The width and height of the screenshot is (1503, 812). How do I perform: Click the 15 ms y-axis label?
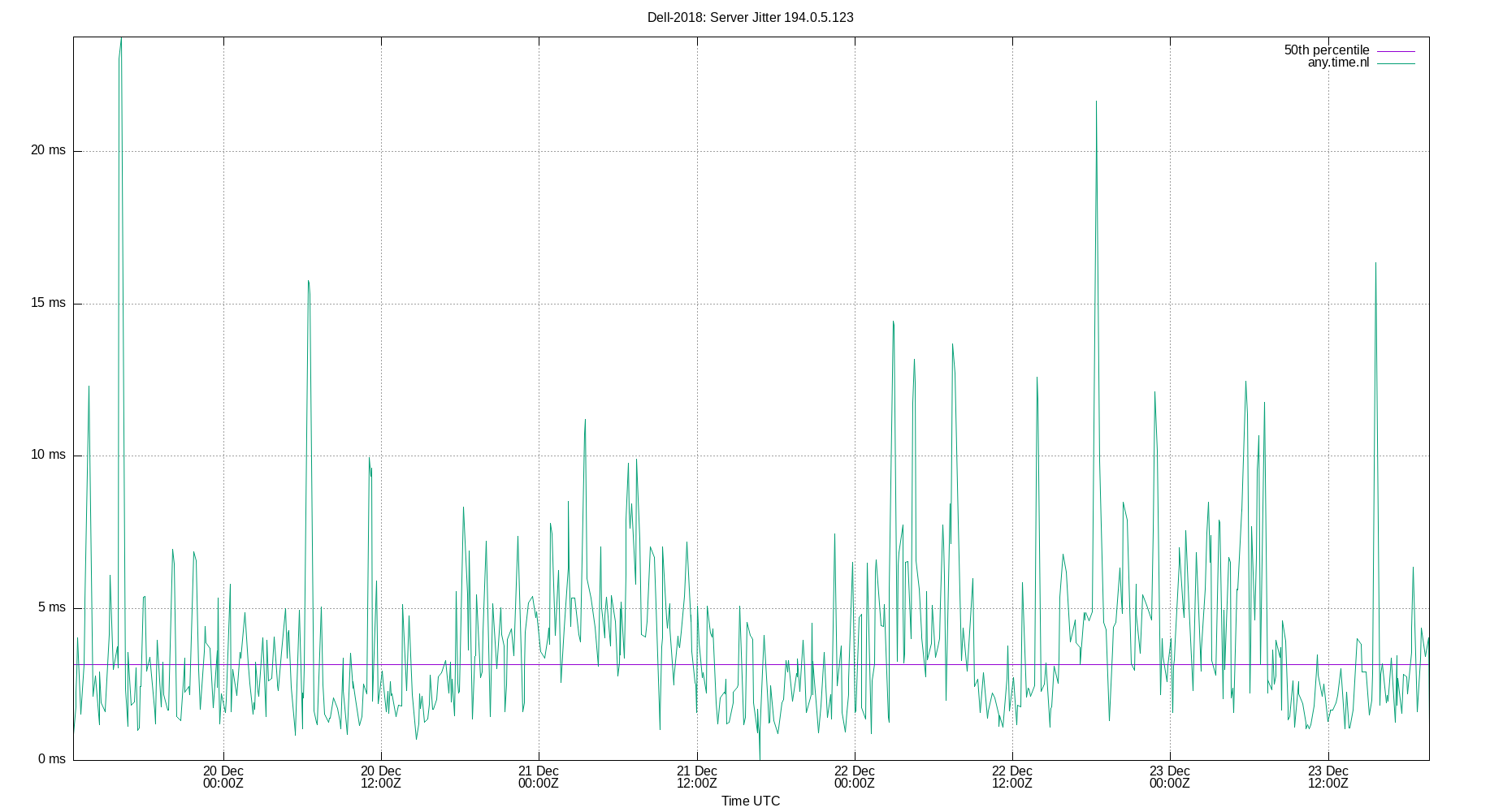click(x=48, y=302)
